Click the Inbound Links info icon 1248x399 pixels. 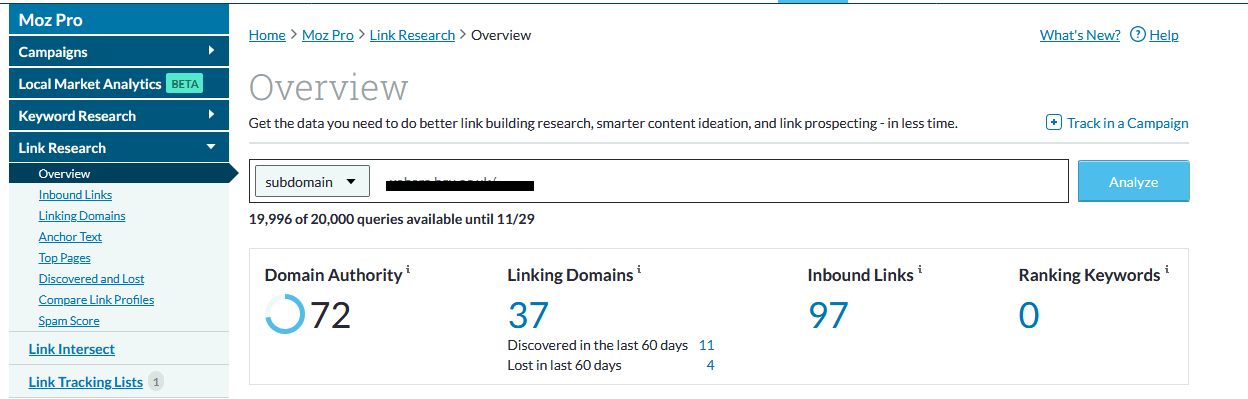click(x=920, y=270)
